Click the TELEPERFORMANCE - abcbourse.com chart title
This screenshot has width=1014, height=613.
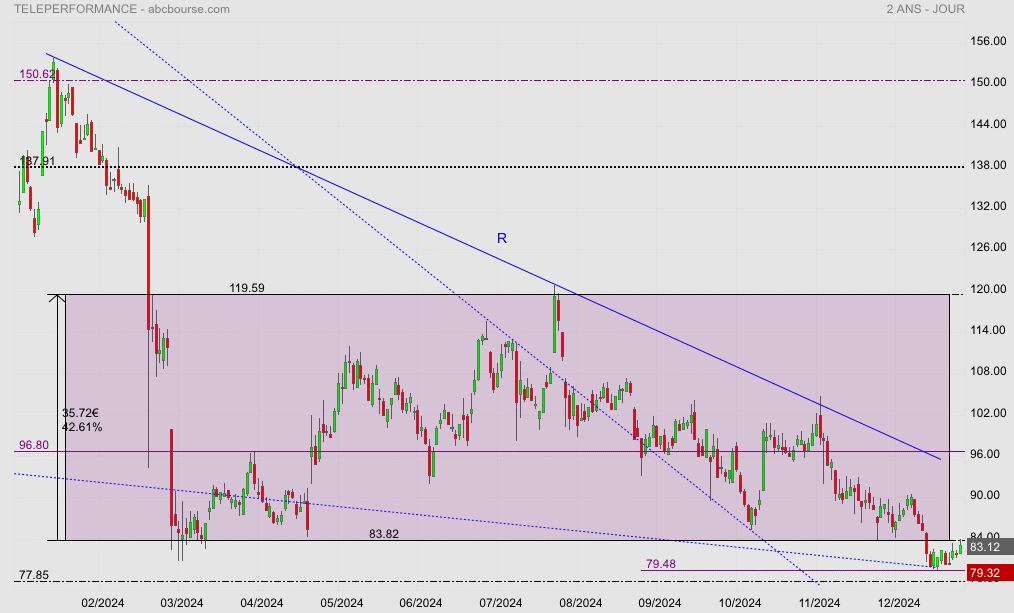pyautogui.click(x=122, y=9)
